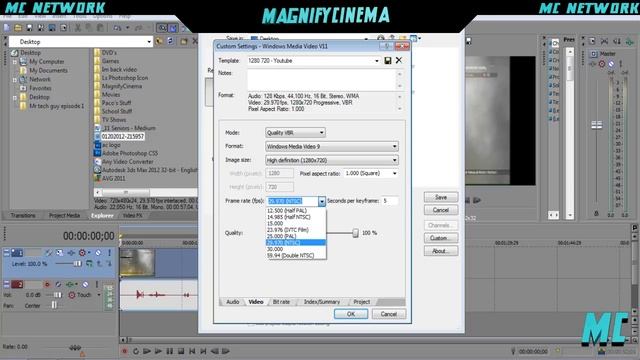Adjust the Quality slider handle

click(355, 233)
